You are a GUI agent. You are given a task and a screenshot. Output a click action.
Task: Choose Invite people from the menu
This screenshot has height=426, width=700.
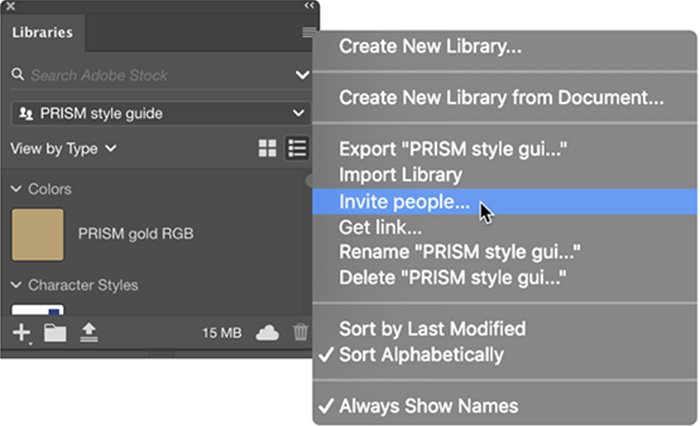point(404,202)
